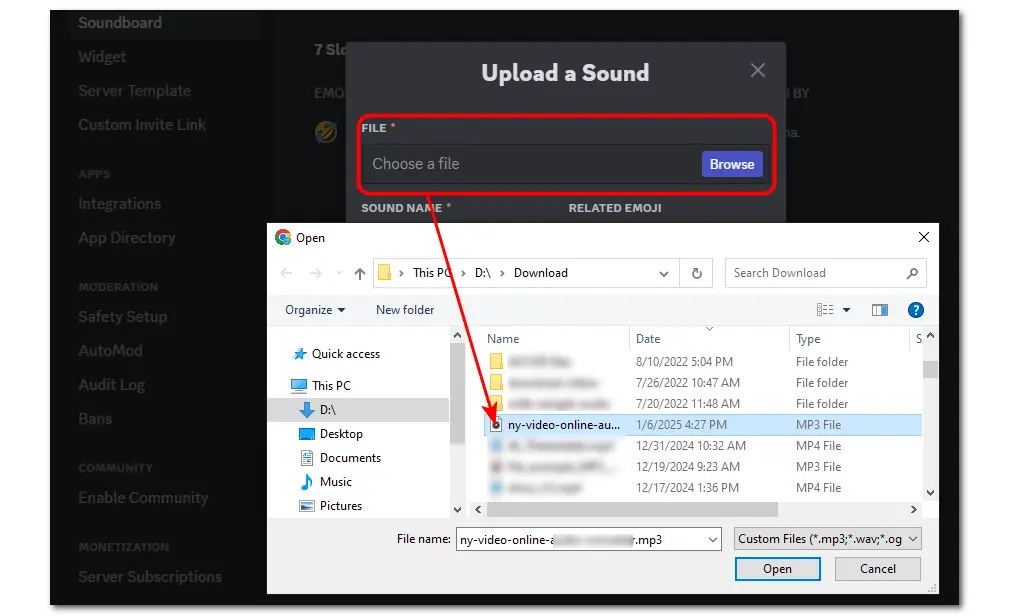Click D:\ in address breadcrumb
1010x616 pixels.
pos(483,273)
